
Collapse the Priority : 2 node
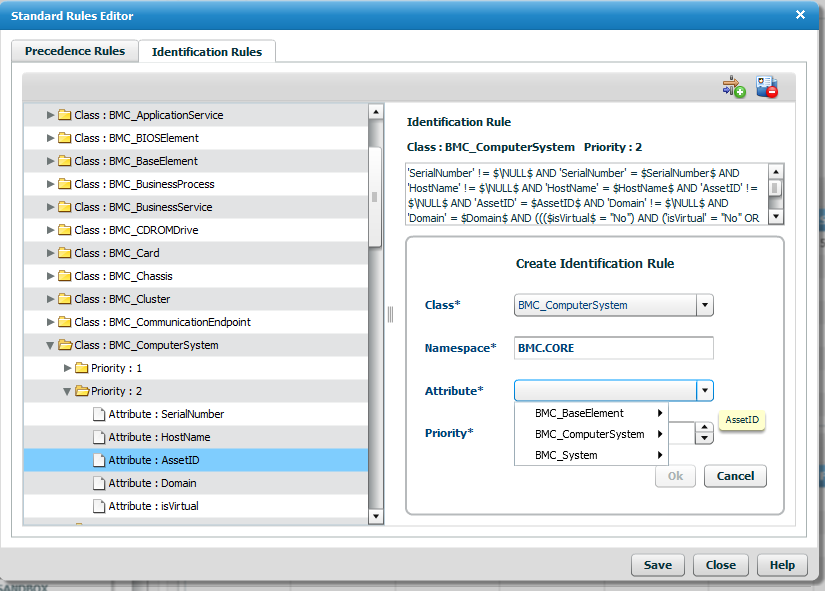pos(67,392)
